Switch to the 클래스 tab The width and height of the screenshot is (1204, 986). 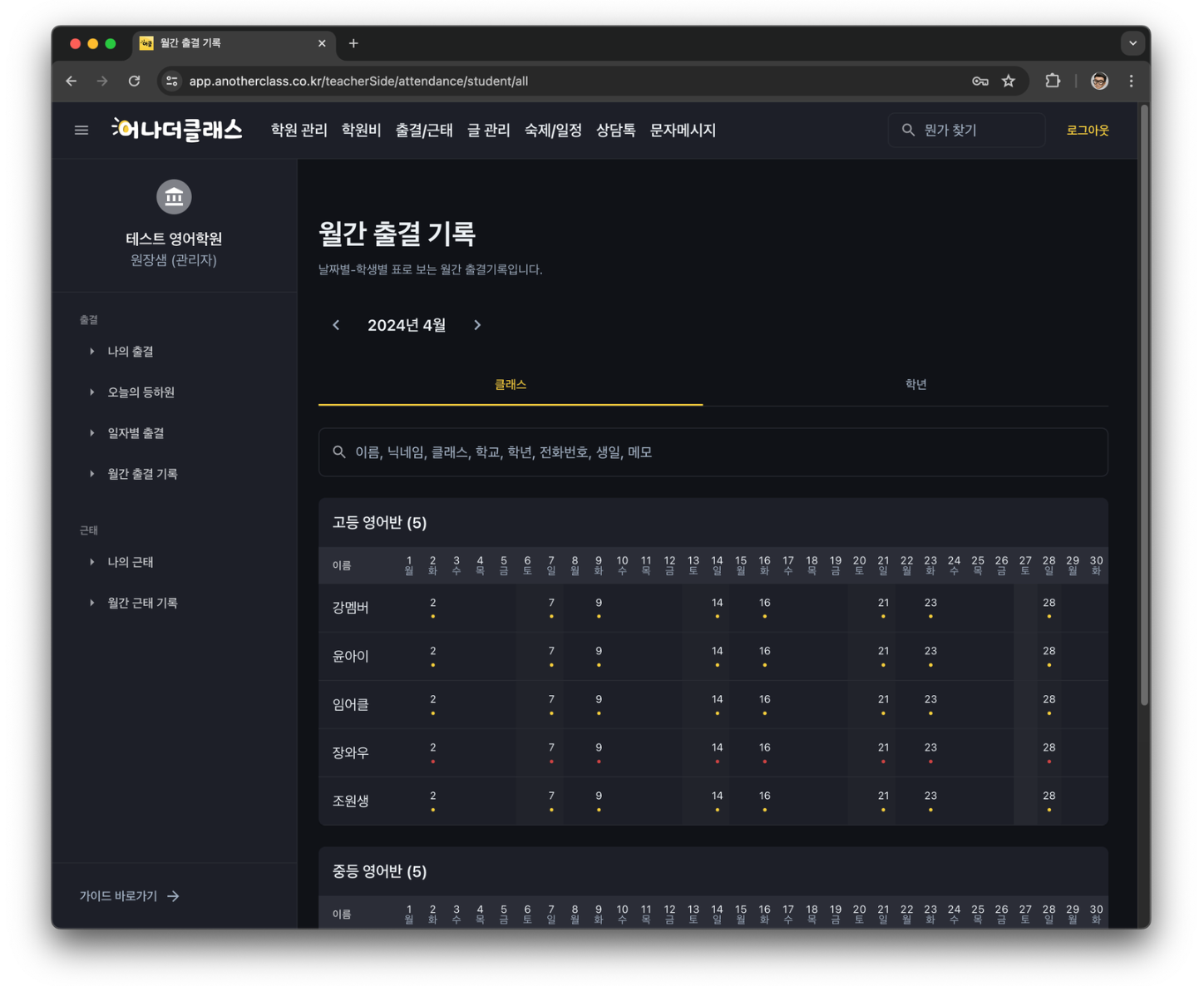pos(511,385)
